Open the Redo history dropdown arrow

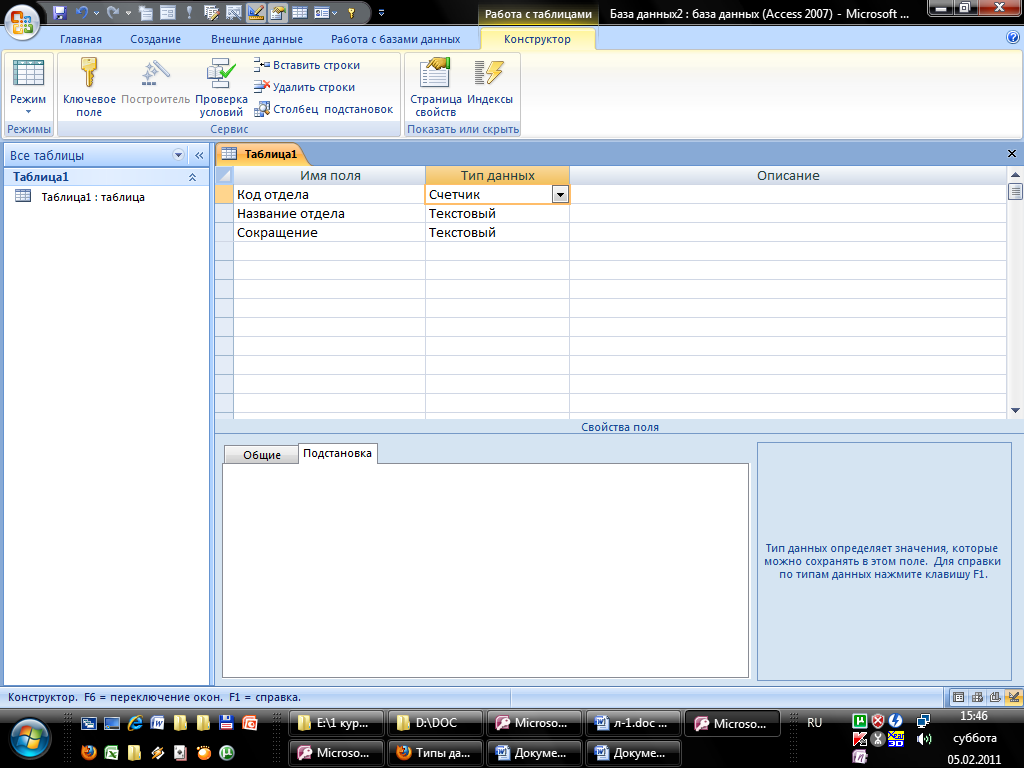[128, 13]
